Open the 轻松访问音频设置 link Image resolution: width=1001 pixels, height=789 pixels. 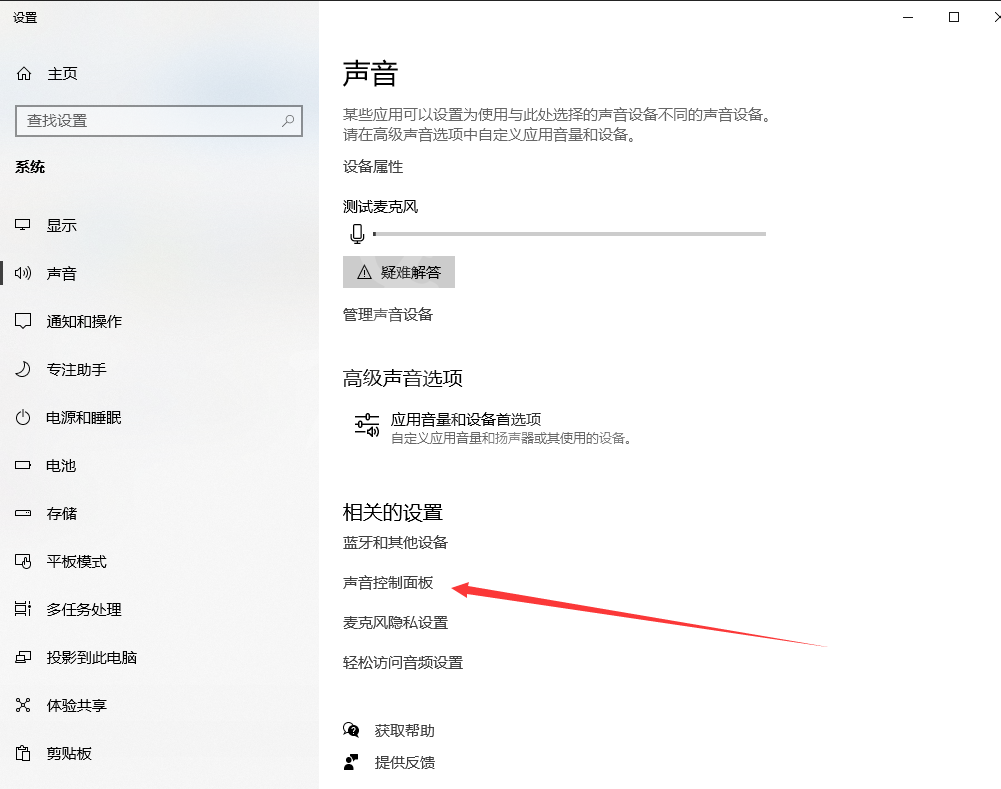(403, 663)
